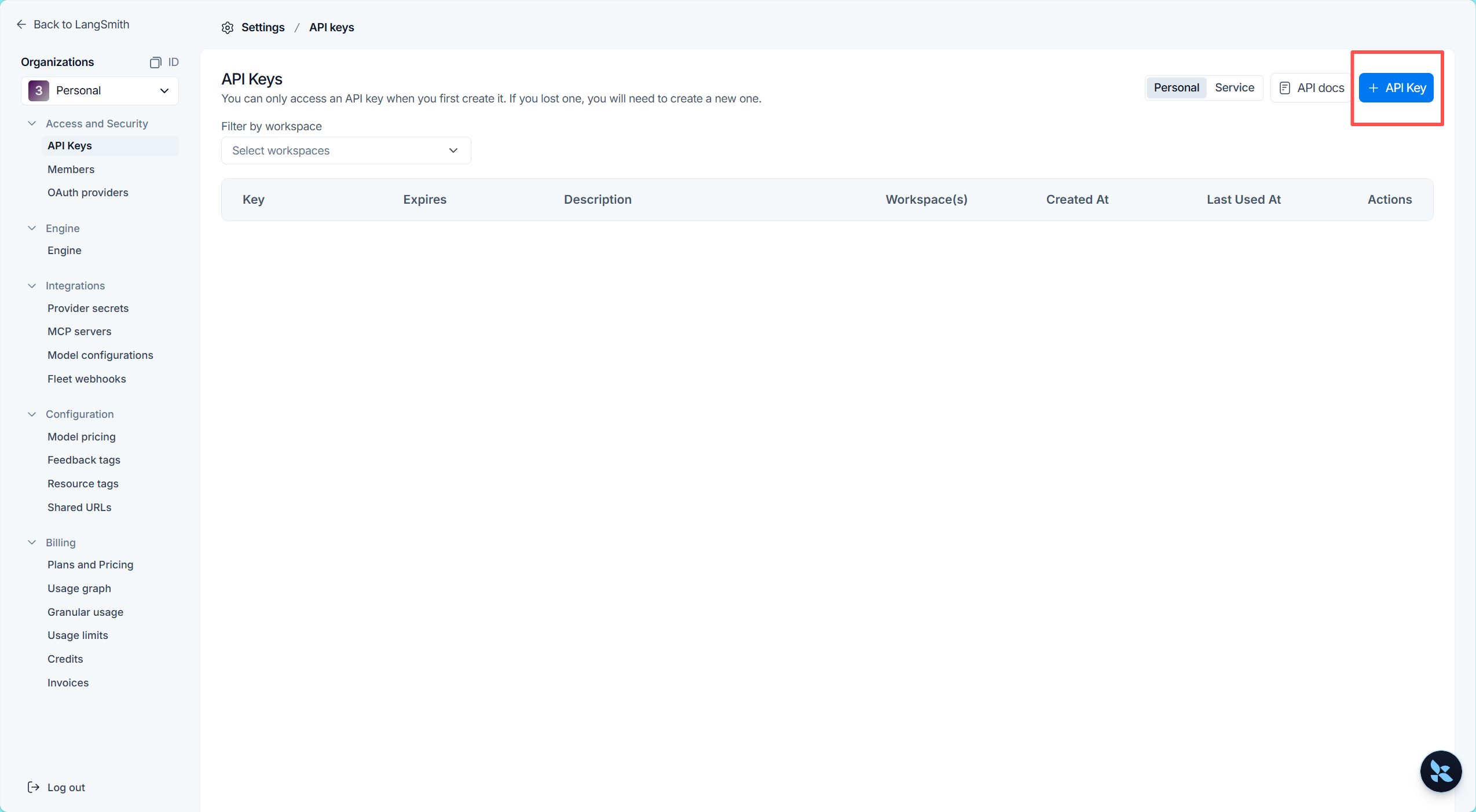Collapse the Billing section

pyautogui.click(x=32, y=543)
